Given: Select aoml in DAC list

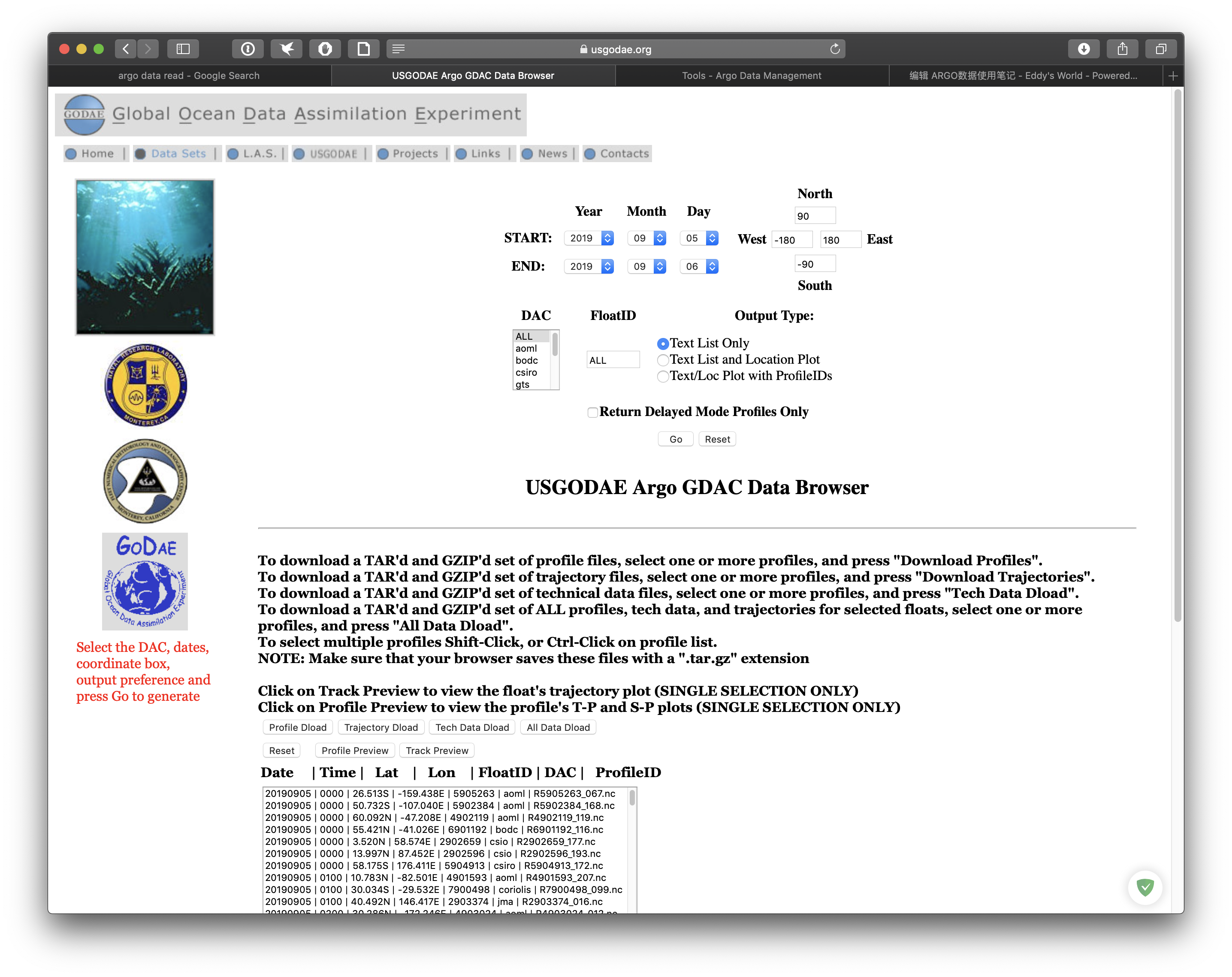Looking at the screenshot, I should coord(531,349).
